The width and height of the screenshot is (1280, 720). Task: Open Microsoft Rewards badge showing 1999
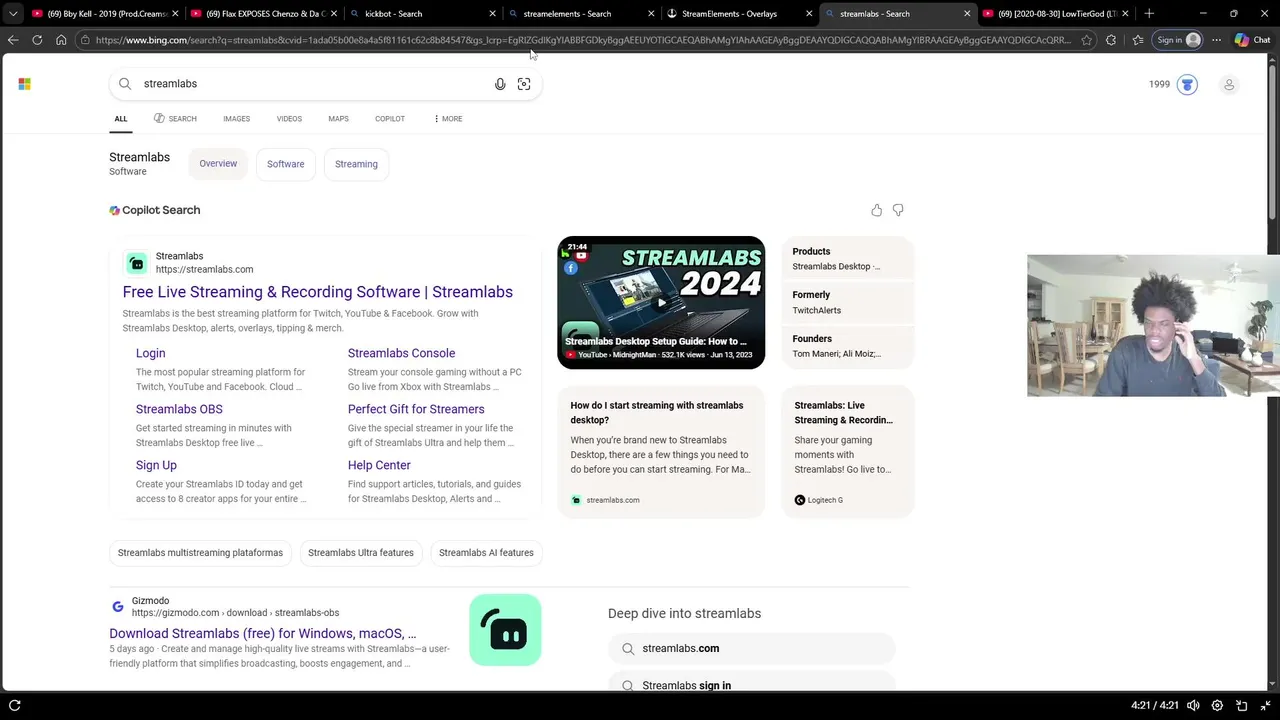[x=1174, y=84]
